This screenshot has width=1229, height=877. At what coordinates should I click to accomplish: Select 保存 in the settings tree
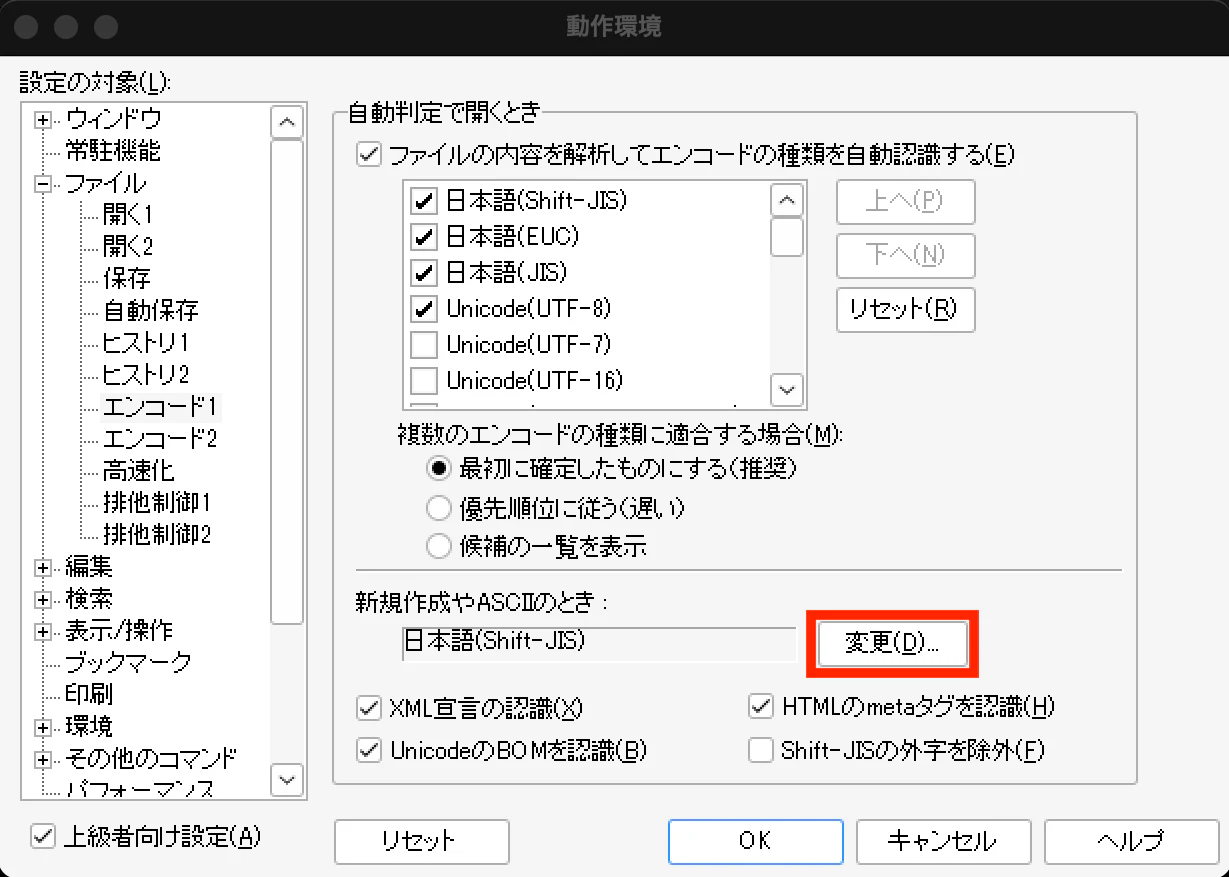coord(127,278)
